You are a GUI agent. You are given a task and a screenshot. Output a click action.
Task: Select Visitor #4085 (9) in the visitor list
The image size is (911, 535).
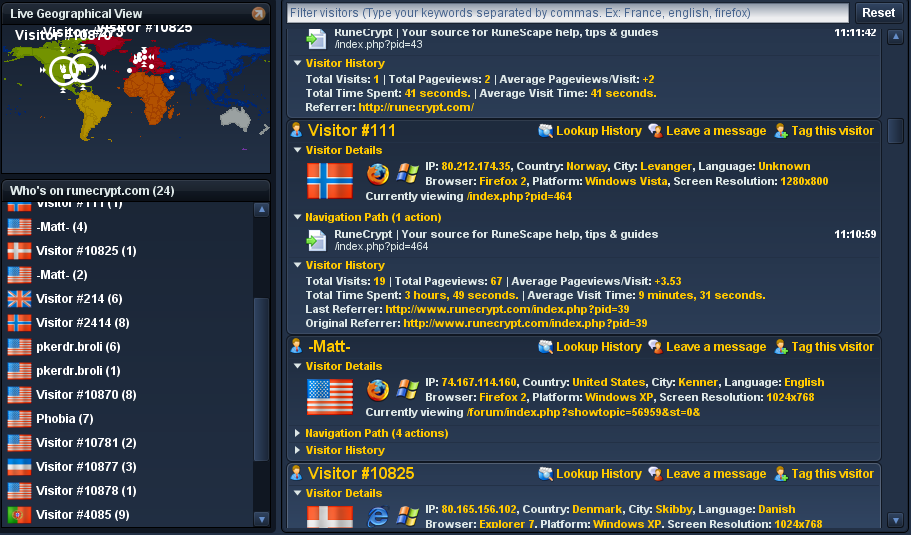(x=130, y=515)
